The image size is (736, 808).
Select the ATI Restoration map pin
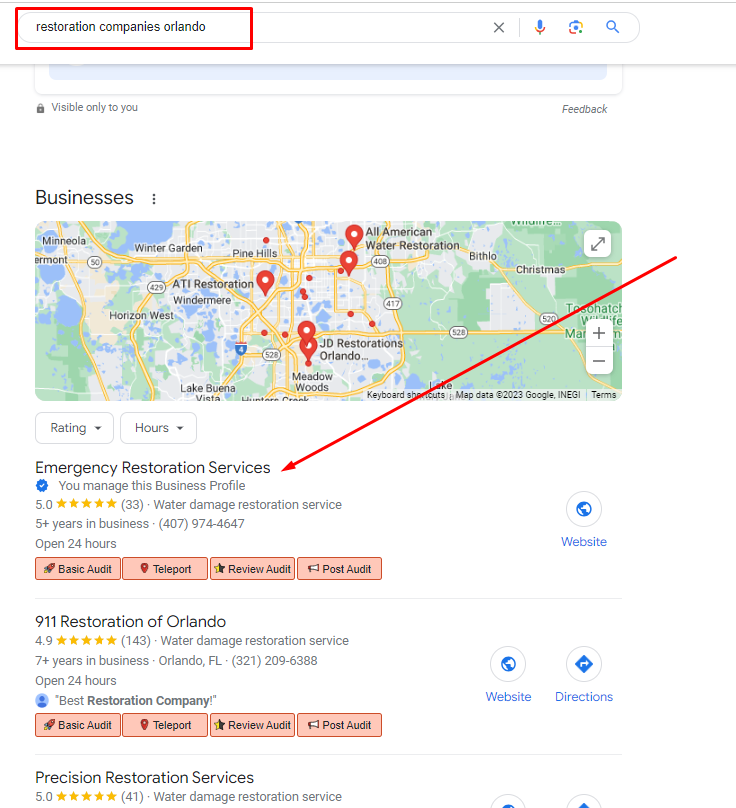[x=265, y=282]
